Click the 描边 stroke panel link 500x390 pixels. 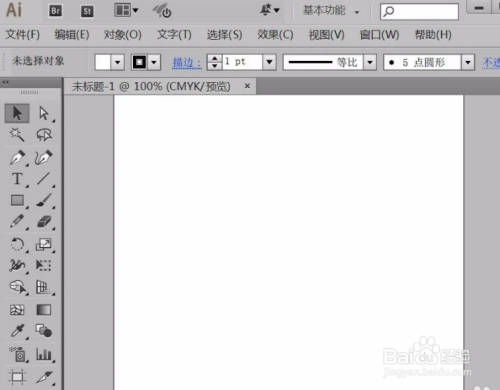pyautogui.click(x=187, y=63)
